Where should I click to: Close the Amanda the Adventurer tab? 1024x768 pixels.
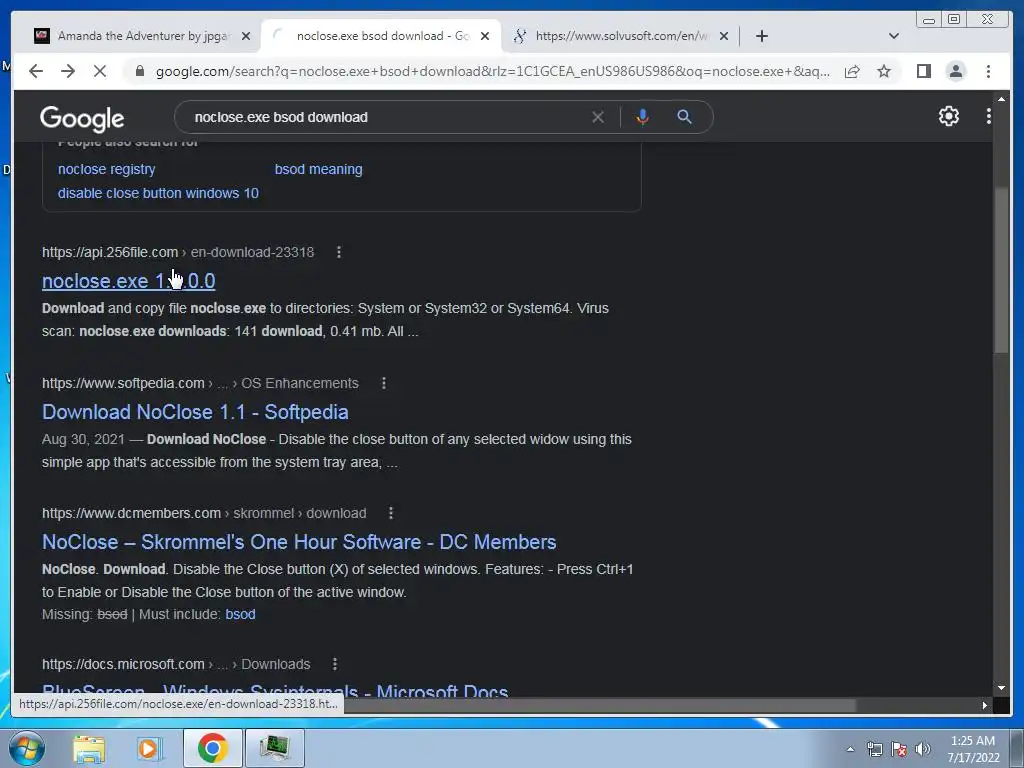tap(246, 36)
